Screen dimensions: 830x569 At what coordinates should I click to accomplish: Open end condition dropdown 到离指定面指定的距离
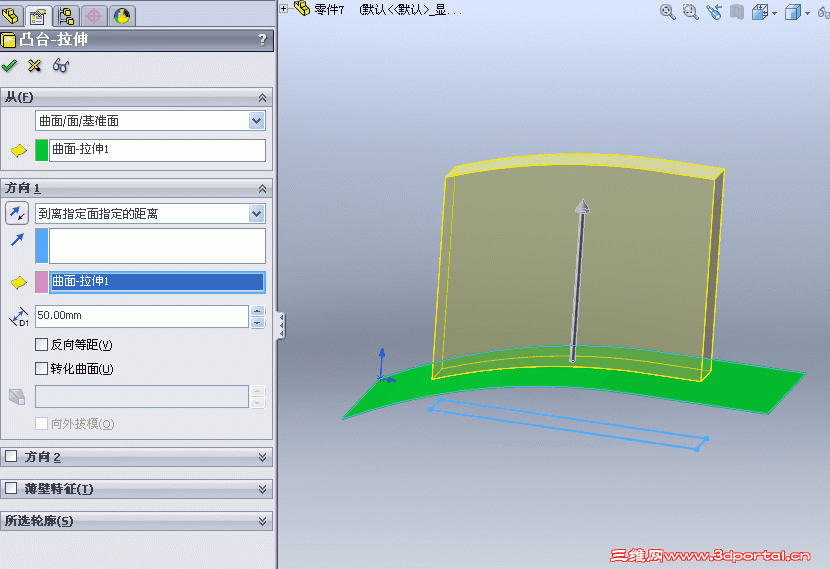pos(256,213)
